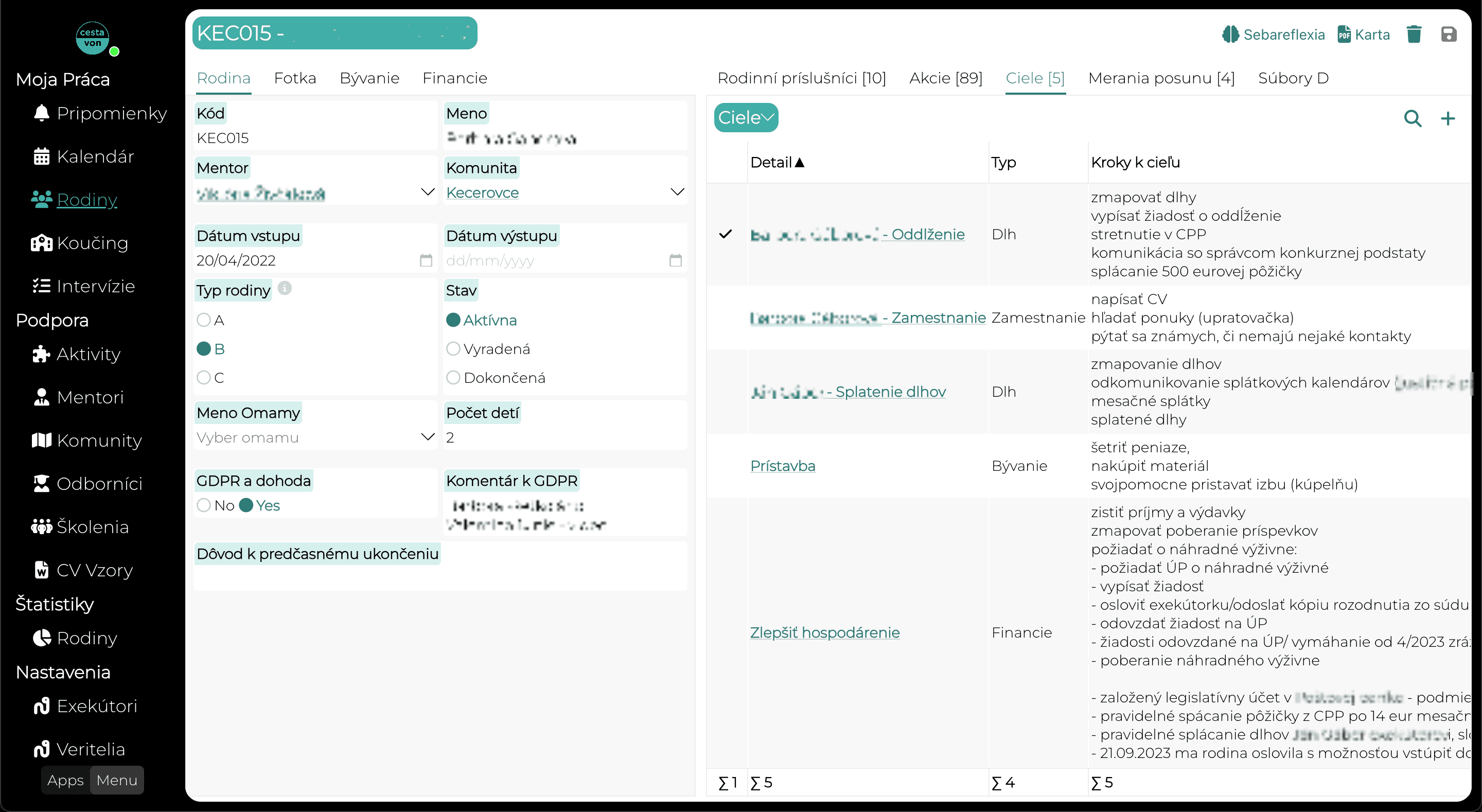1482x812 pixels.
Task: Open the Komunita Kecerovce dropdown
Action: pyautogui.click(x=677, y=192)
